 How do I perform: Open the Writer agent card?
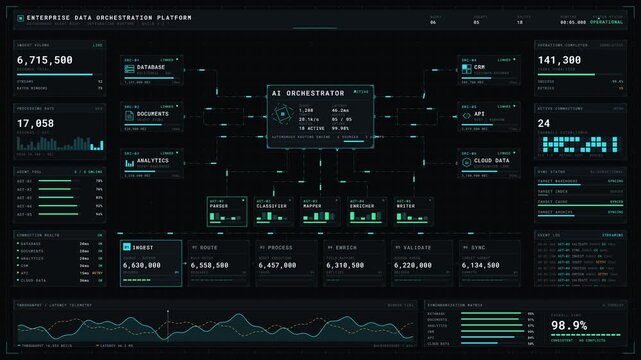coord(413,211)
